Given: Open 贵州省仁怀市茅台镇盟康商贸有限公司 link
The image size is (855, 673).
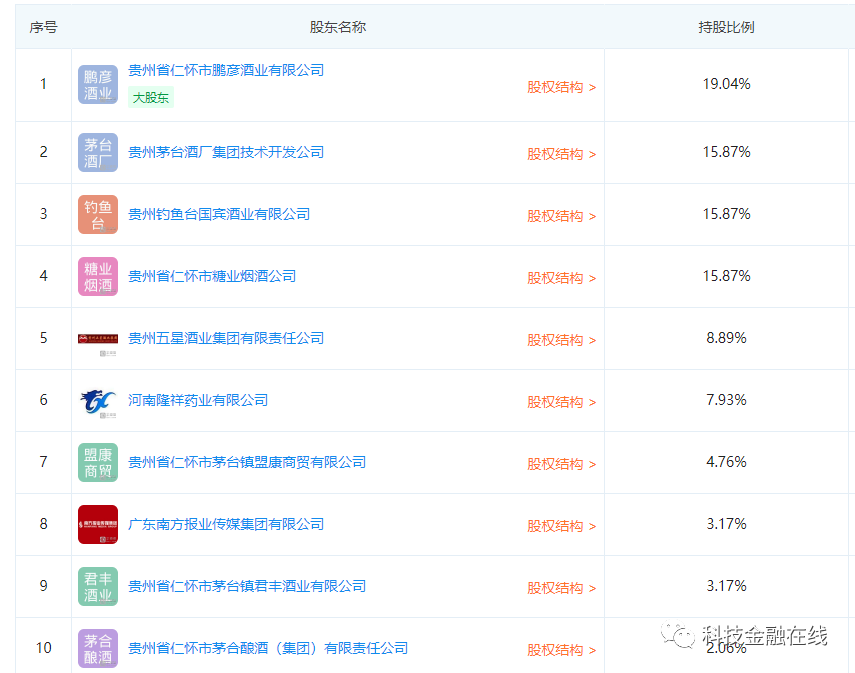Looking at the screenshot, I should click(247, 462).
